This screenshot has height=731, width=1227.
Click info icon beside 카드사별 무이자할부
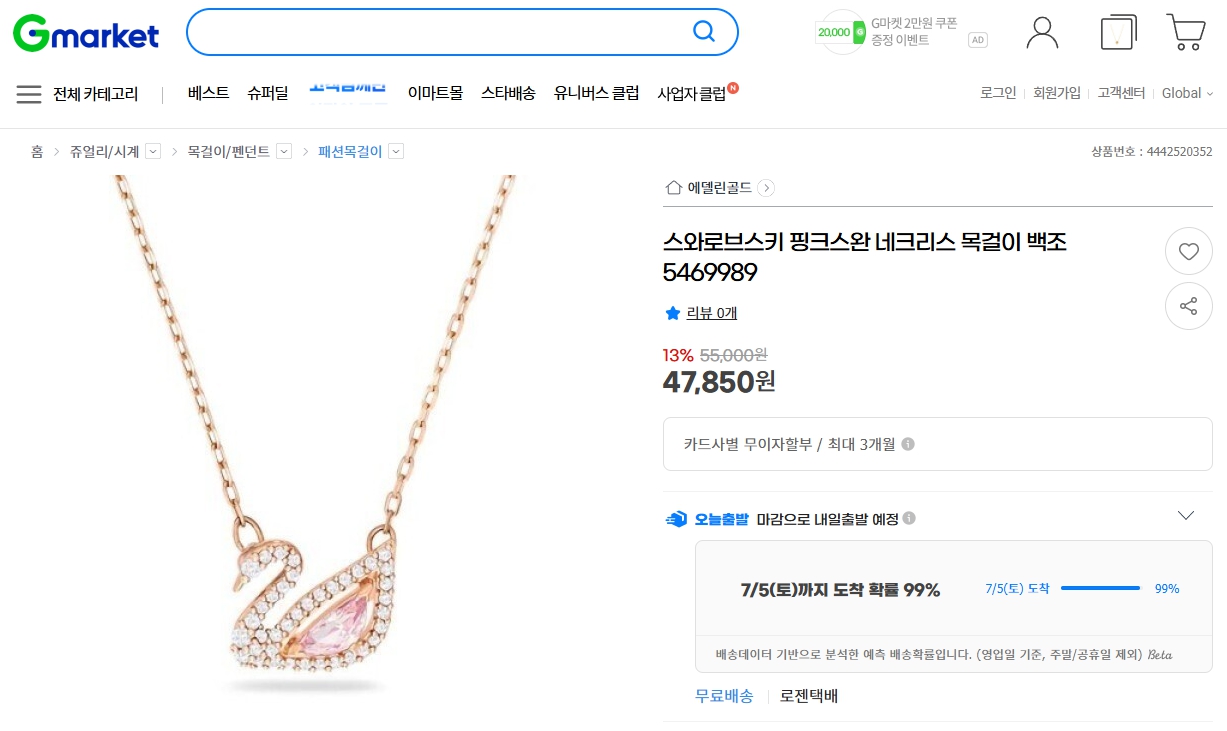pos(908,444)
